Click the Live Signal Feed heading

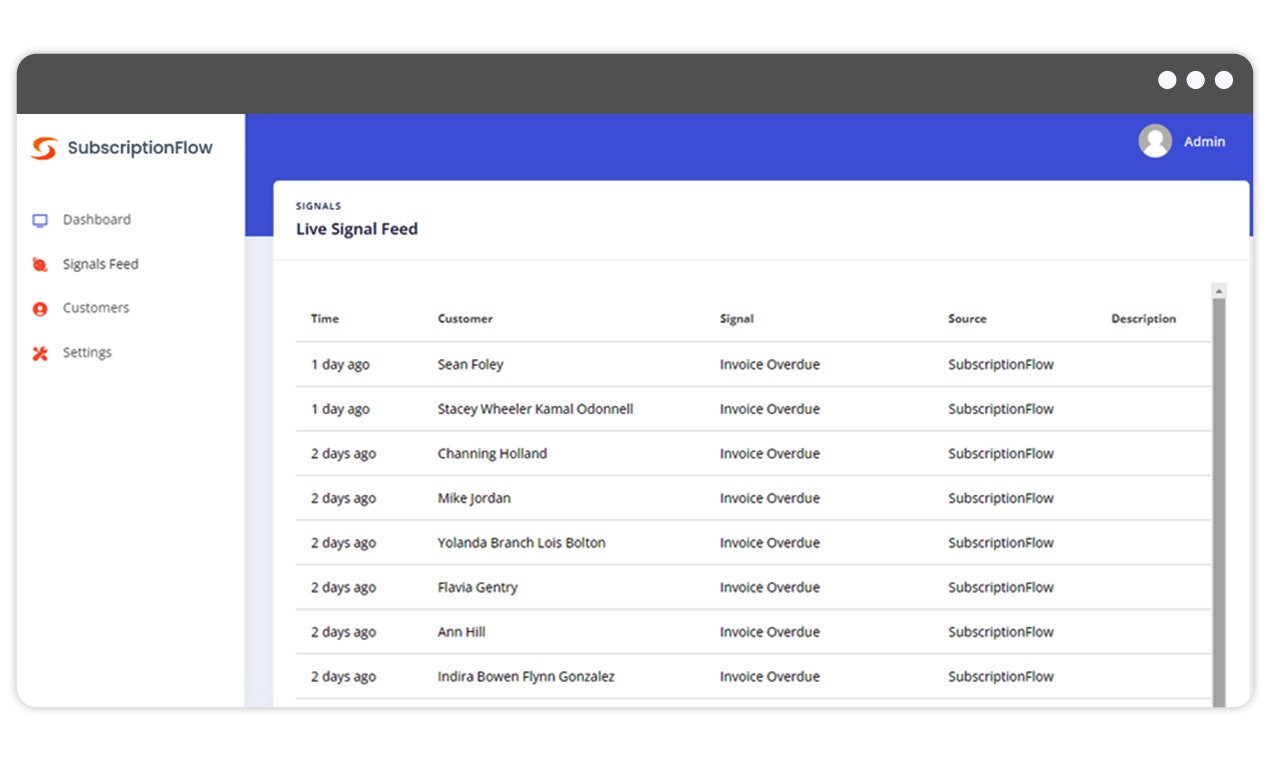tap(357, 229)
